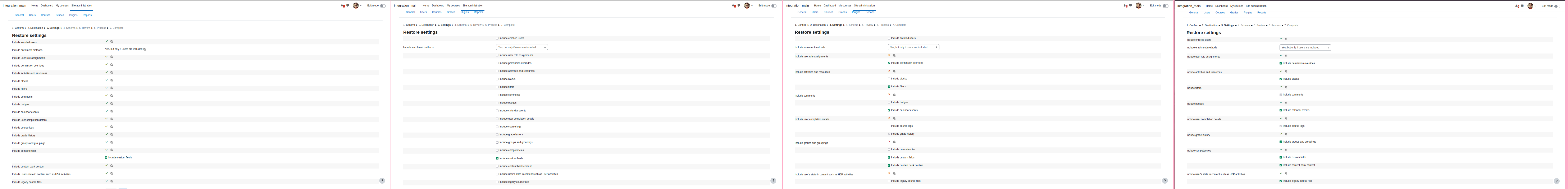Untick Include permission overrides checkbox, third pane

coord(889,63)
